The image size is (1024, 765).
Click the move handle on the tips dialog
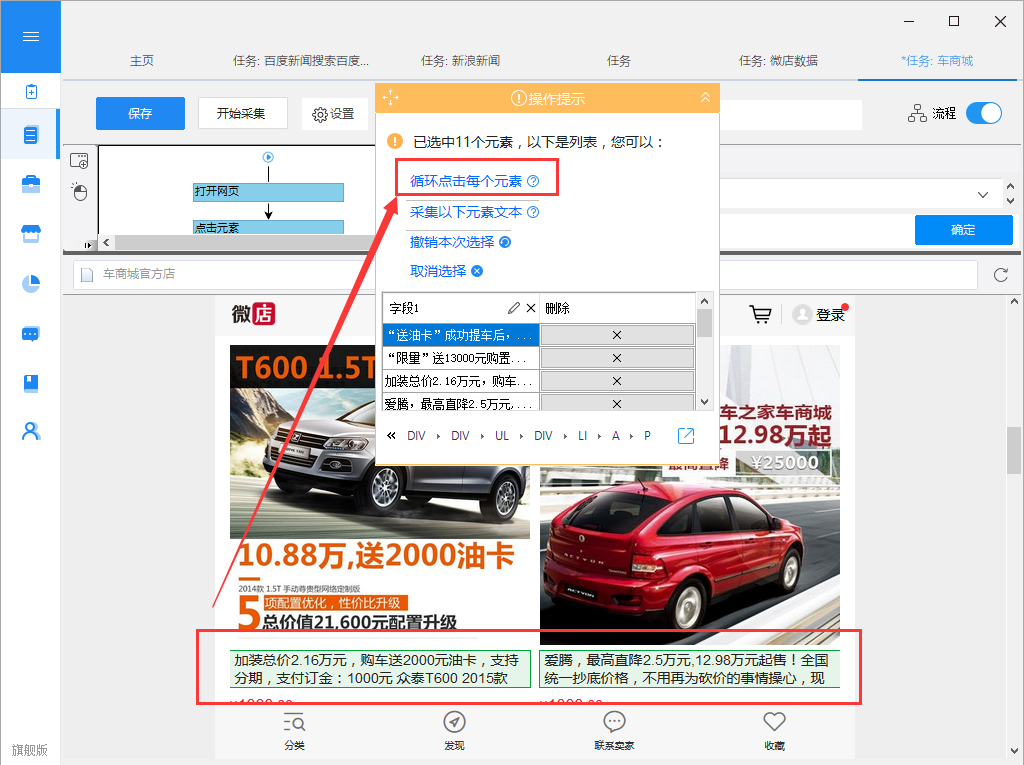(391, 98)
